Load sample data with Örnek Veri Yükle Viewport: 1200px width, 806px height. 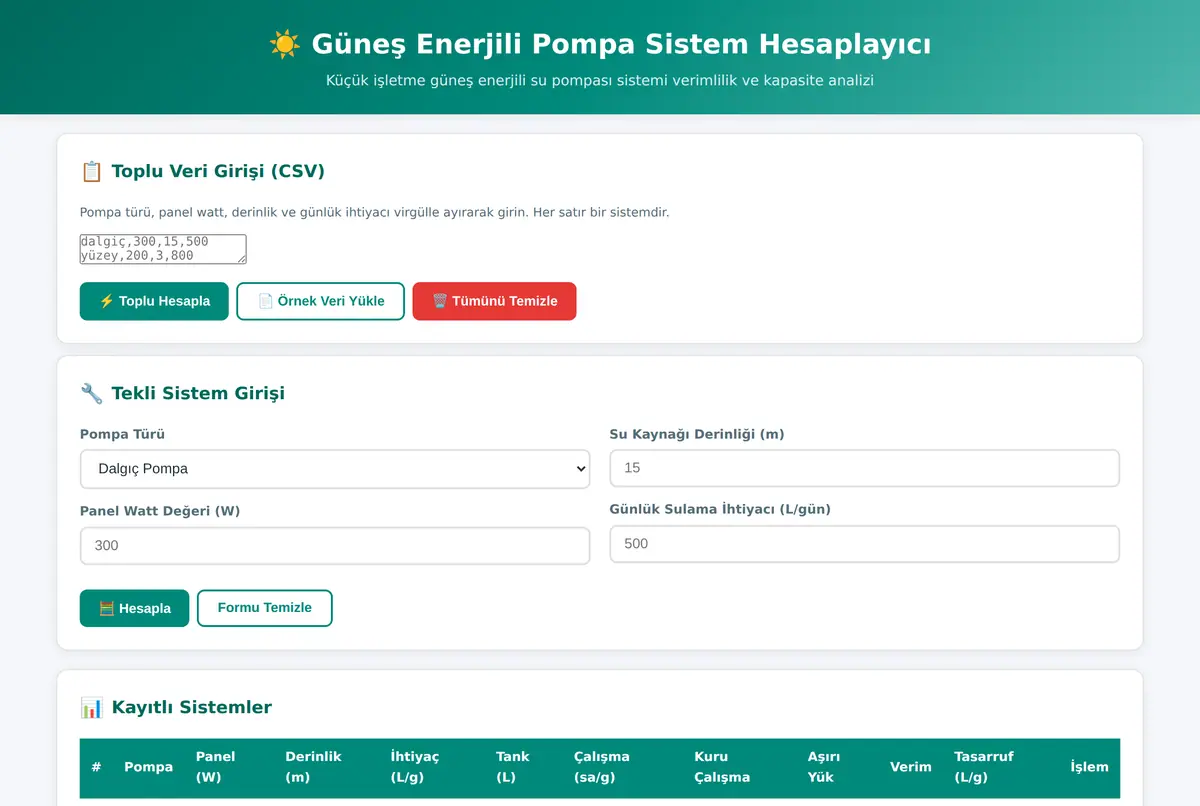[x=321, y=301]
